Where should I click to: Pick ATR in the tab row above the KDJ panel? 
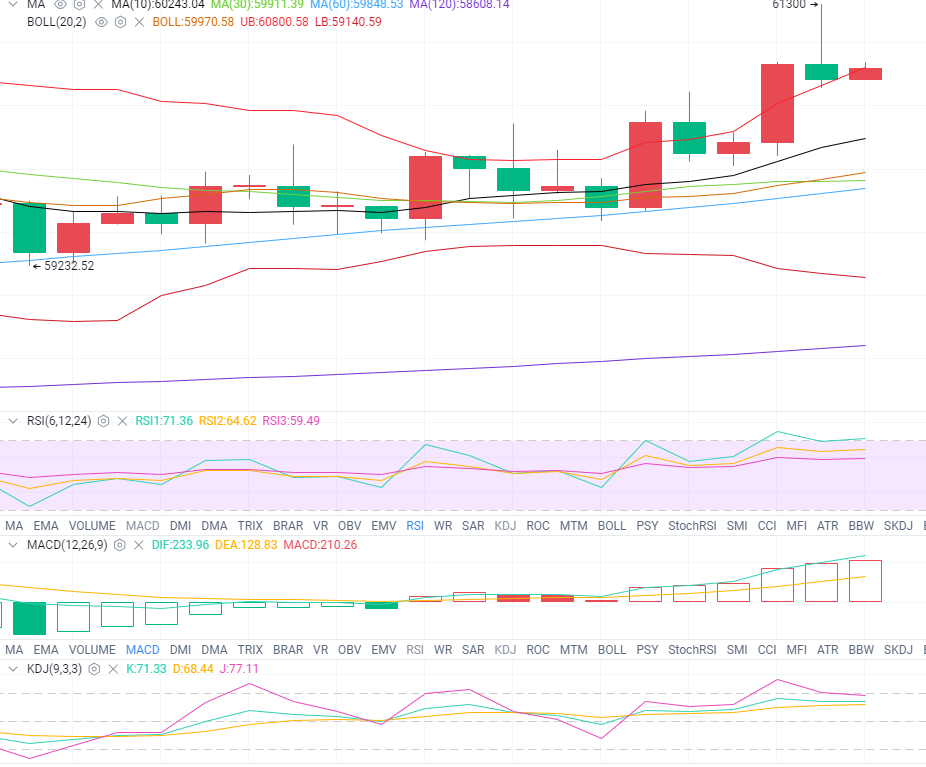(827, 650)
